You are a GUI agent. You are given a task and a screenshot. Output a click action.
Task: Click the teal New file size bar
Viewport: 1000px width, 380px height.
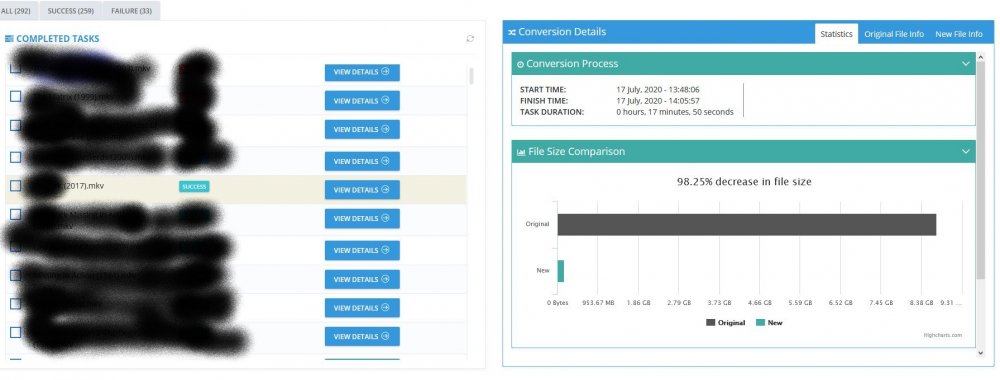click(561, 270)
